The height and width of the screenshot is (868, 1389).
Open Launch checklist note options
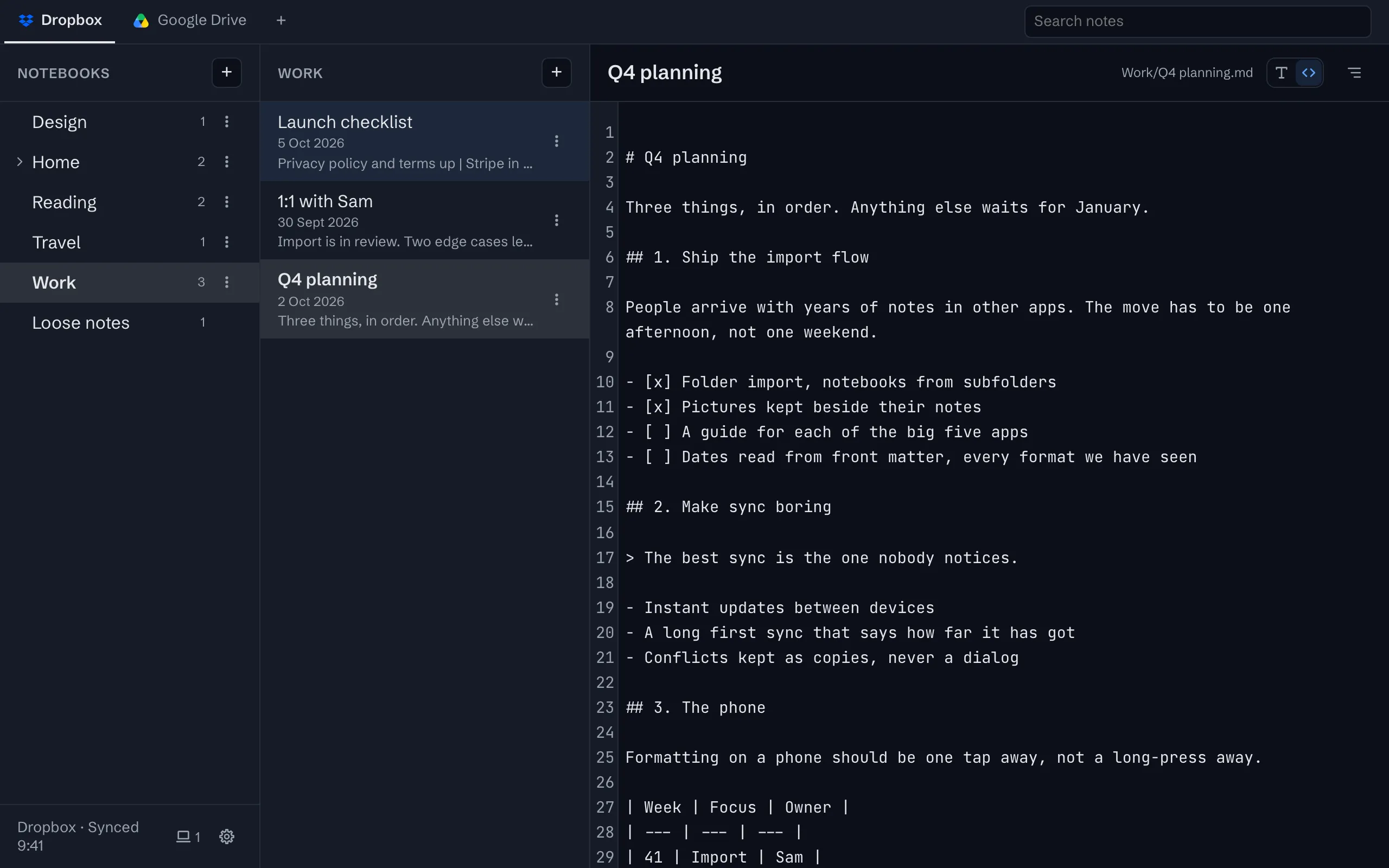(556, 141)
